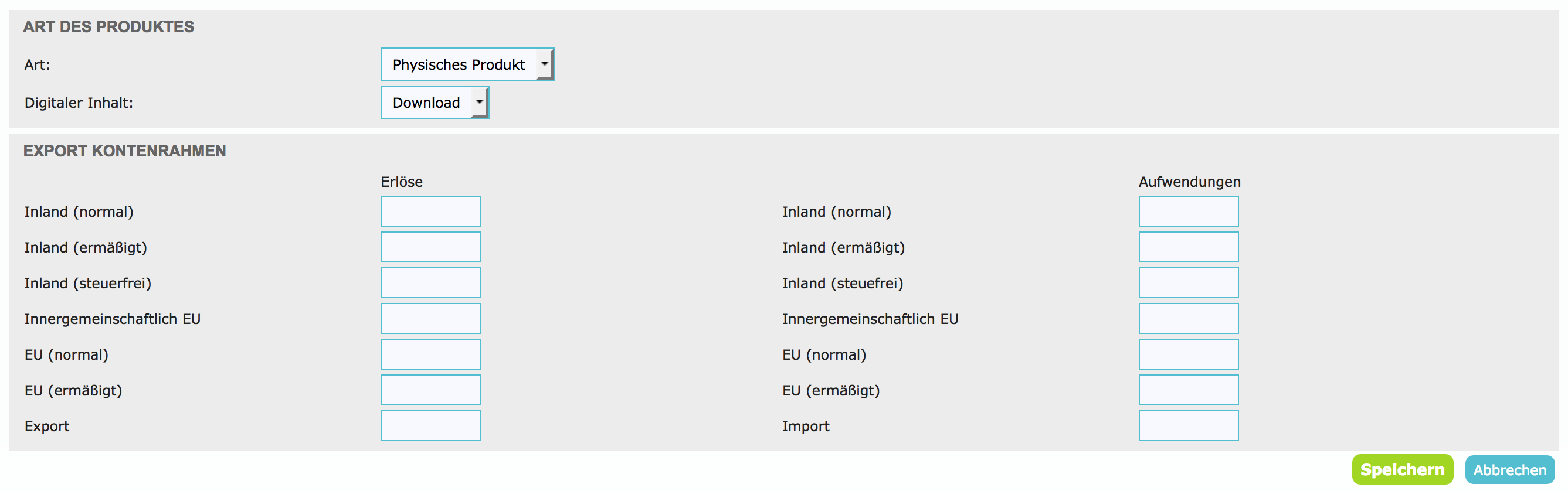Focus Aufwendungen Inland (steuefrei) input field

click(x=1188, y=283)
